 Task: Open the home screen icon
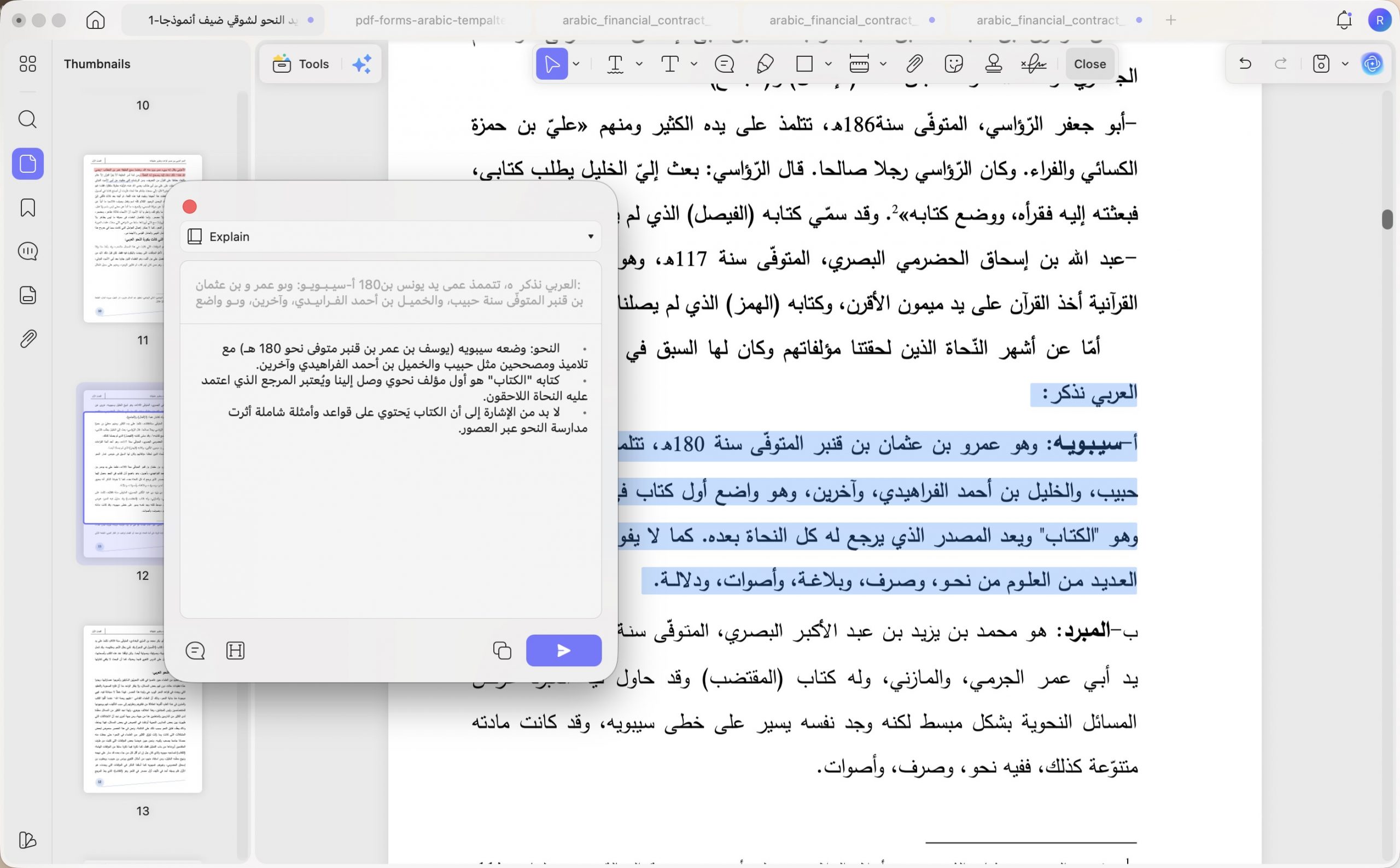click(95, 20)
